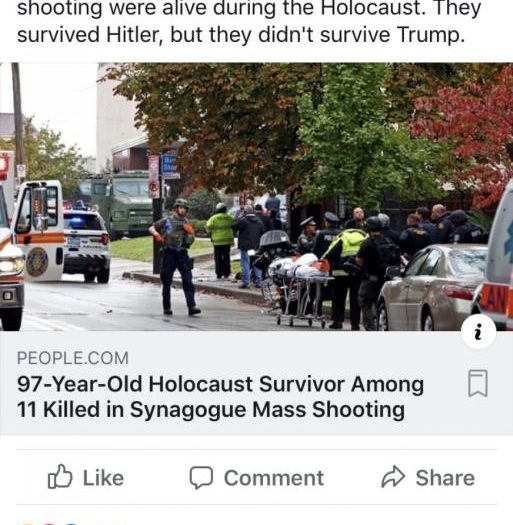The width and height of the screenshot is (513, 525).
Task: Save the article with the bookmark icon
Action: tap(478, 383)
